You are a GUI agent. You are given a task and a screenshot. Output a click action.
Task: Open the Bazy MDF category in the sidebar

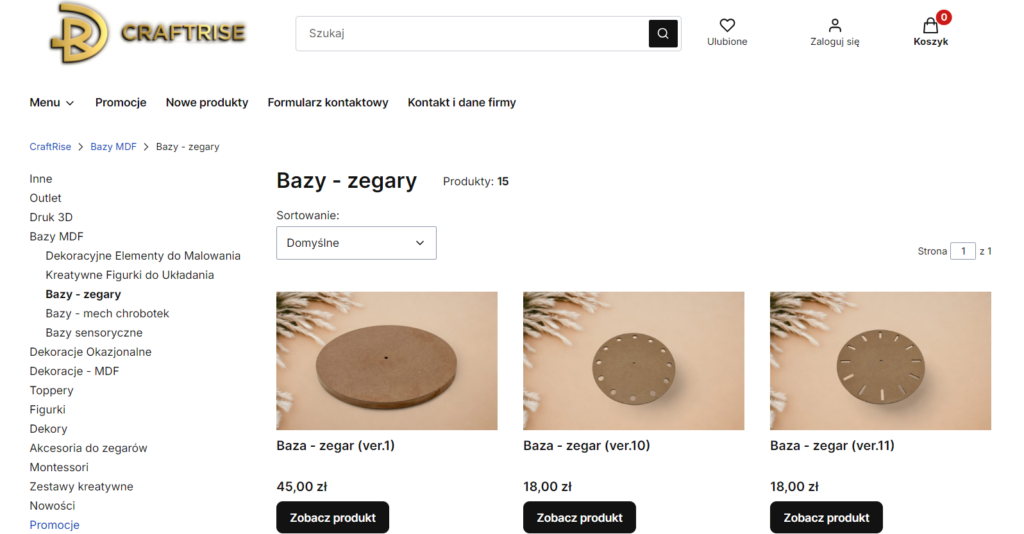(56, 236)
